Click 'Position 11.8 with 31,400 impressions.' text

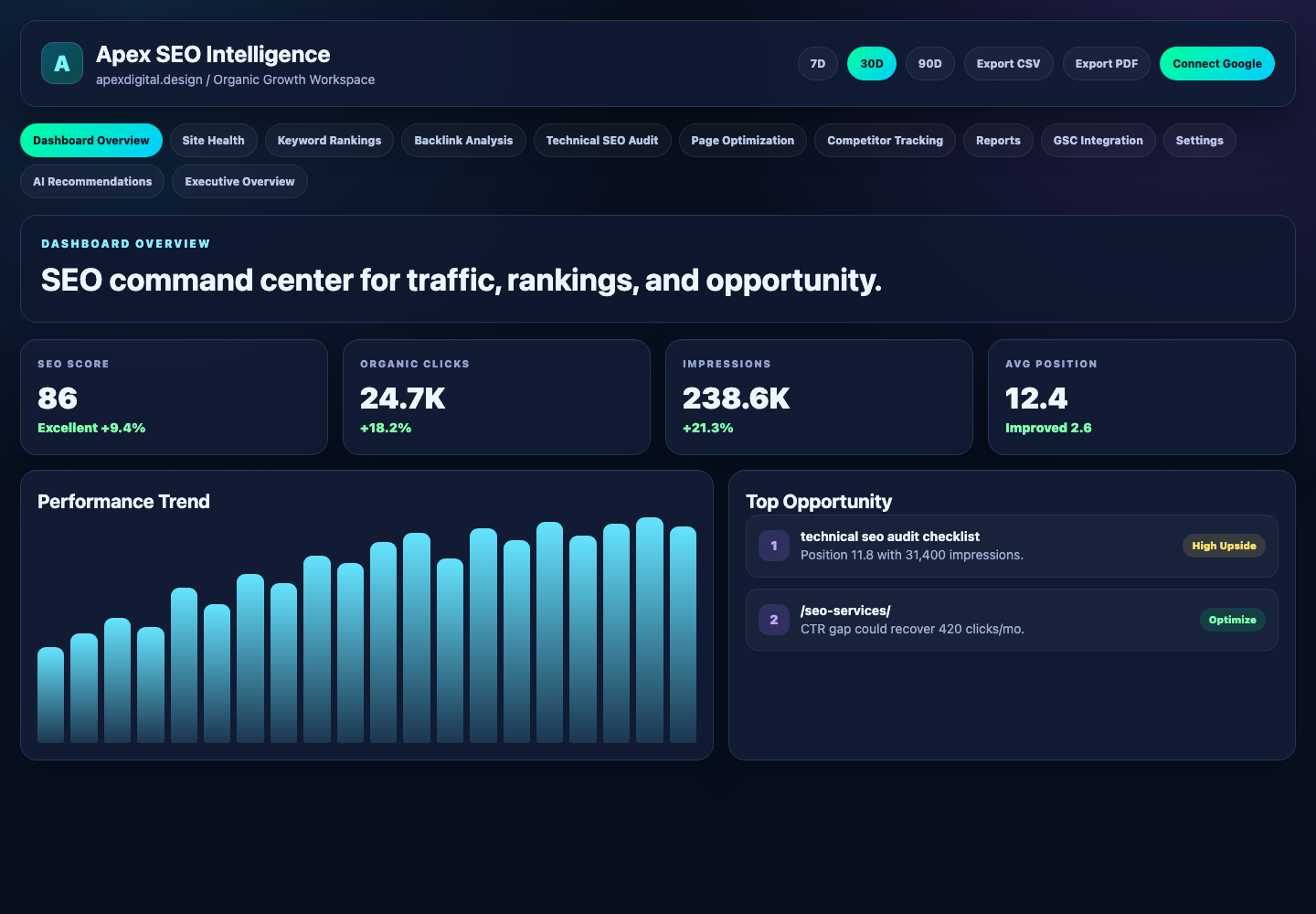tap(912, 555)
